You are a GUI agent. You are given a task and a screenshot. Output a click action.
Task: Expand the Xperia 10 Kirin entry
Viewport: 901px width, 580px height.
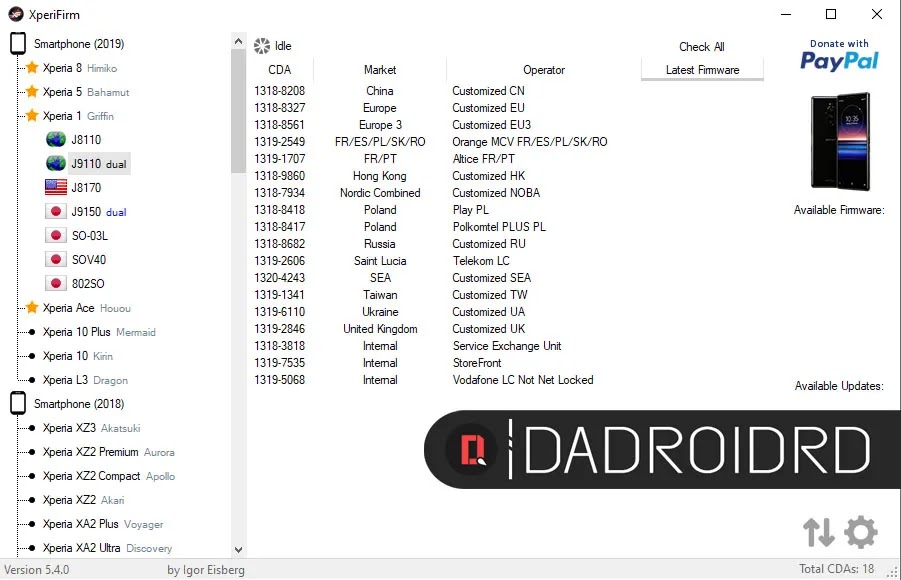[78, 356]
